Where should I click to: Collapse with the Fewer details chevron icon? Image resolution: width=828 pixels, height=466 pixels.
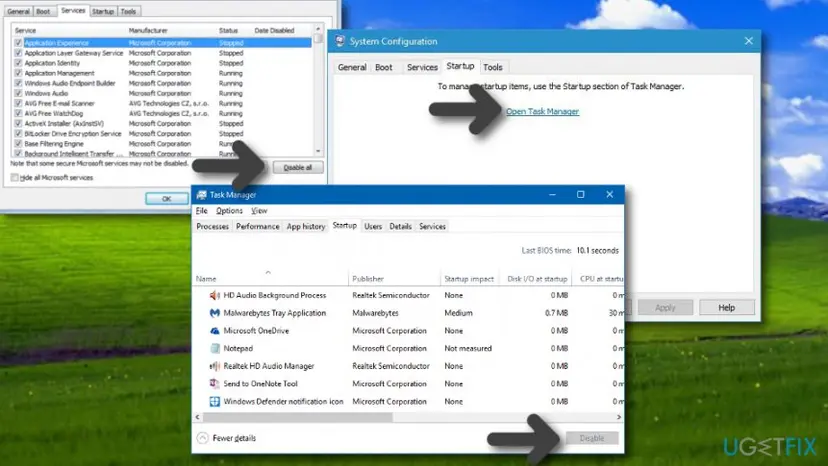(202, 438)
